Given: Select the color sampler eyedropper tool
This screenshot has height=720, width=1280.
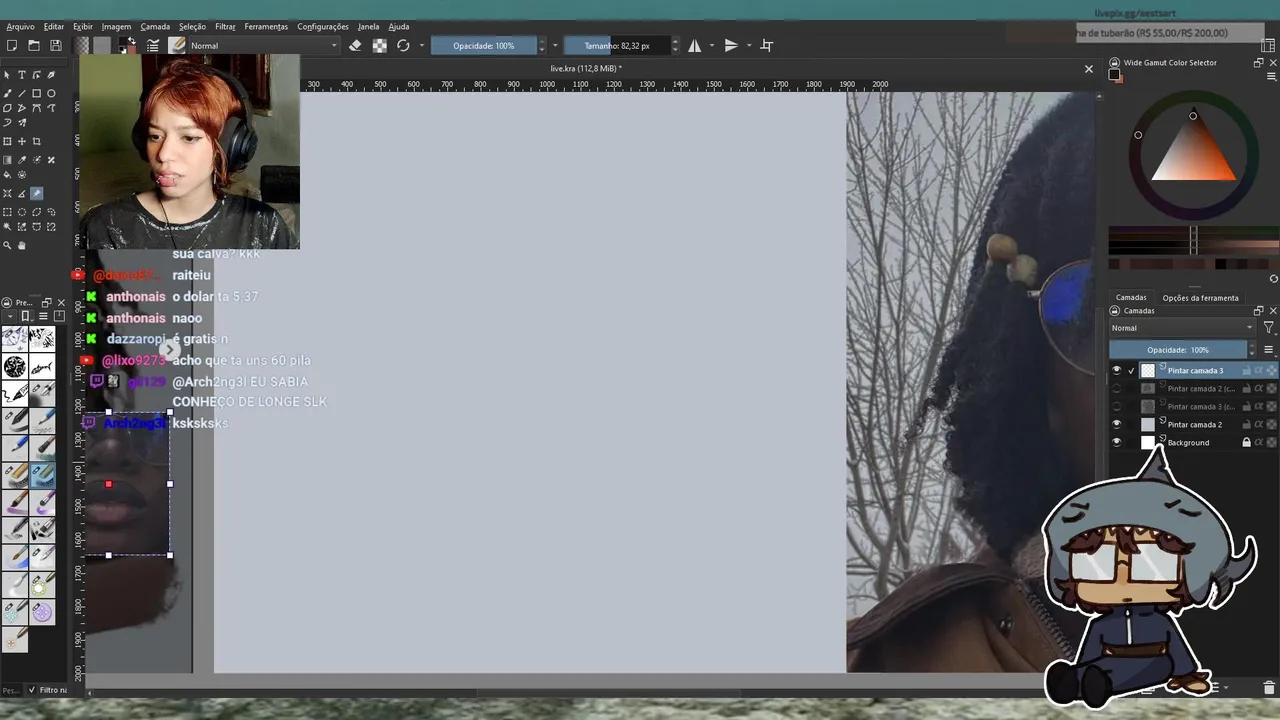Looking at the screenshot, I should (22, 160).
